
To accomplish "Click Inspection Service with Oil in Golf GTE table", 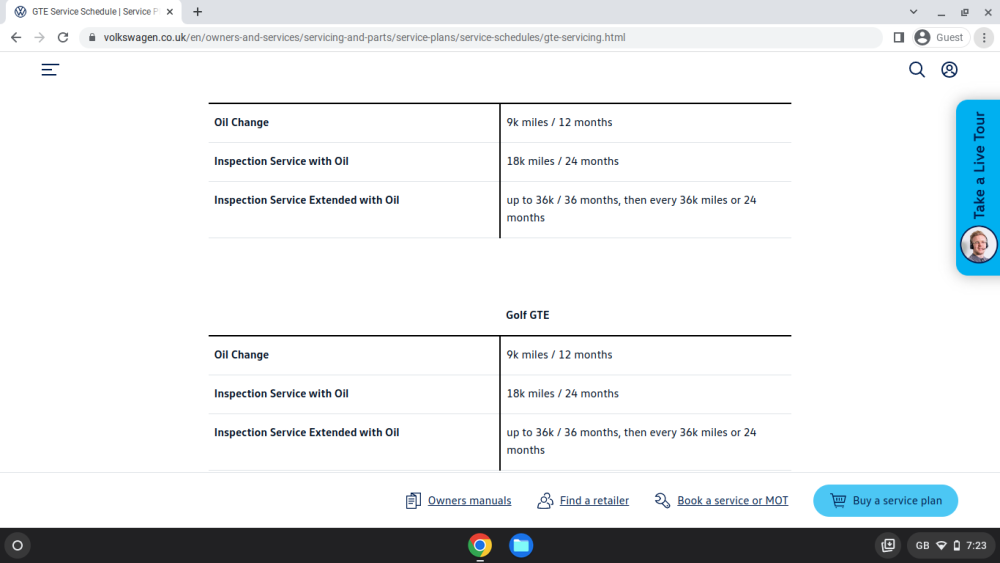I will 281,393.
